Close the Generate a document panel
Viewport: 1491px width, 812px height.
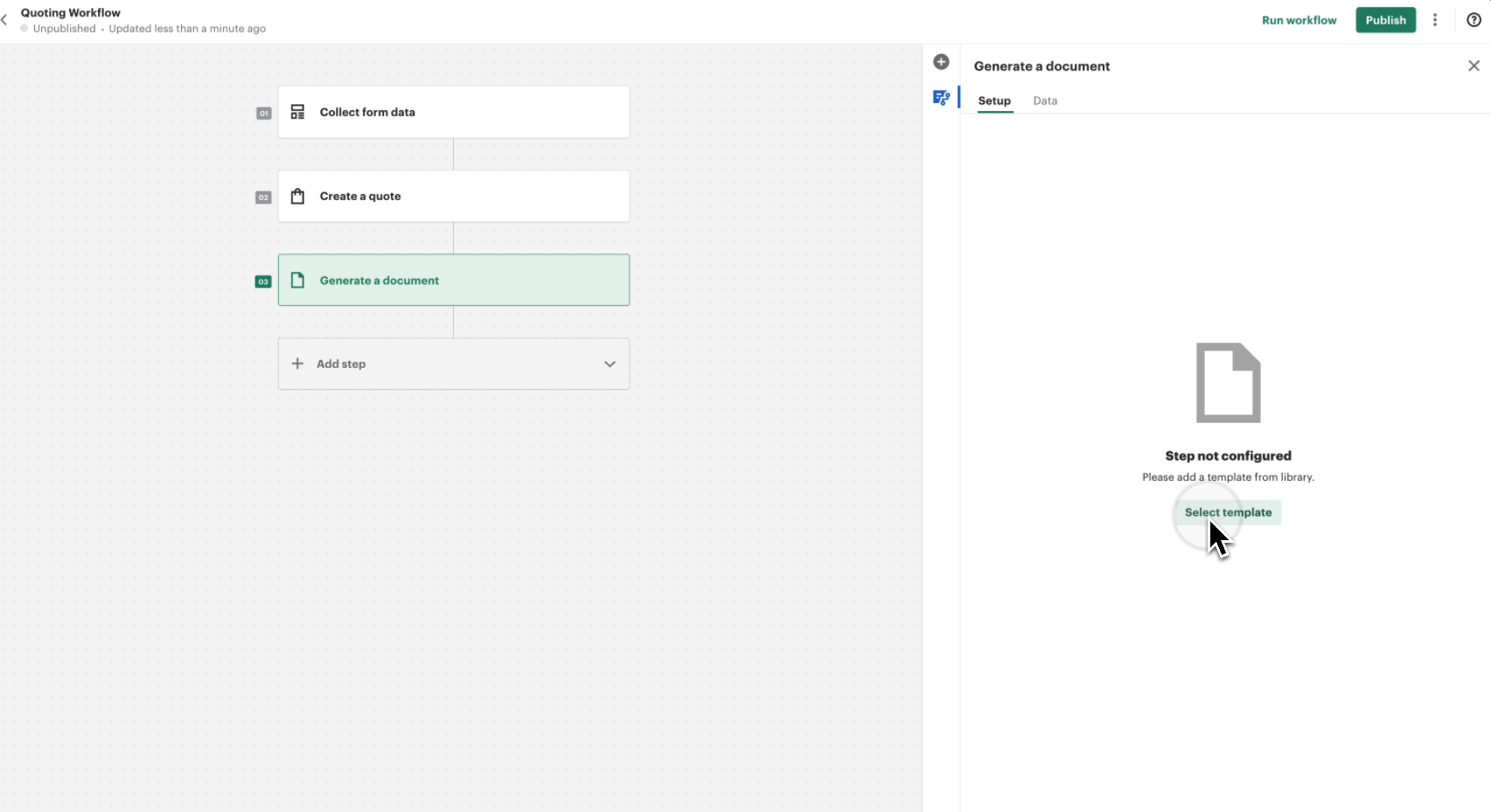coord(1473,66)
